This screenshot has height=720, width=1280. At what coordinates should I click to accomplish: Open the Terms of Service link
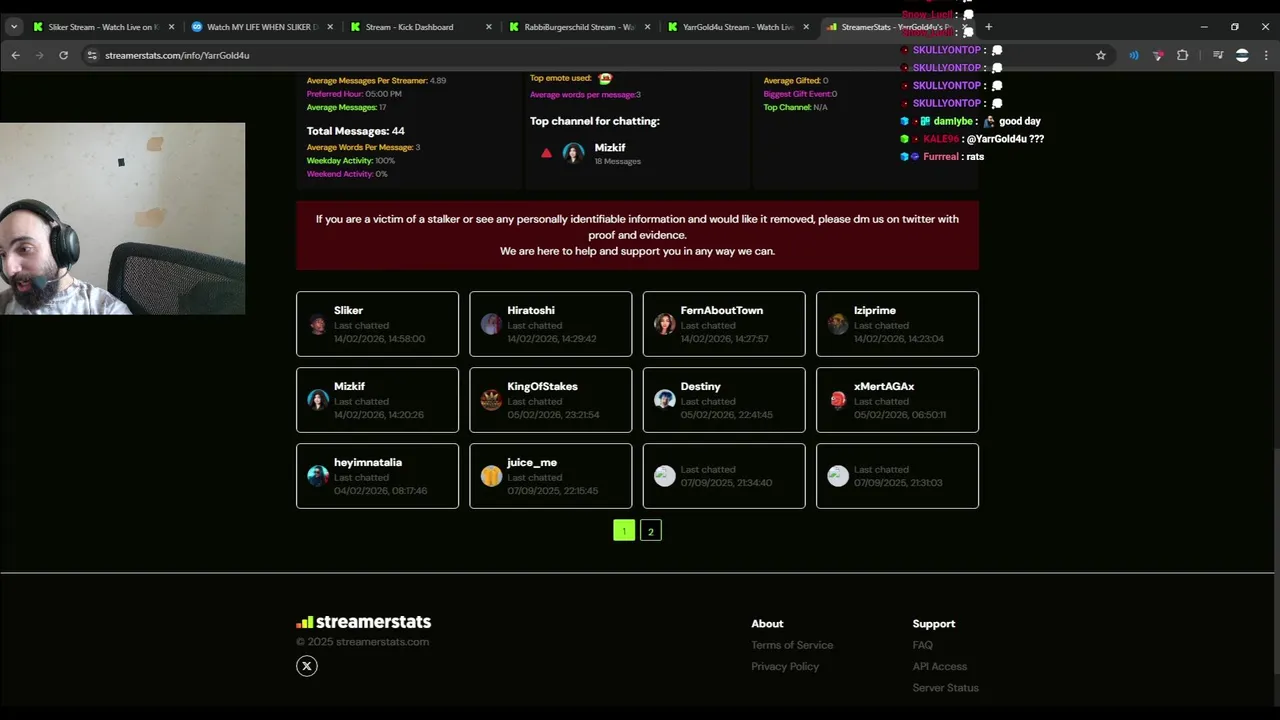(792, 645)
